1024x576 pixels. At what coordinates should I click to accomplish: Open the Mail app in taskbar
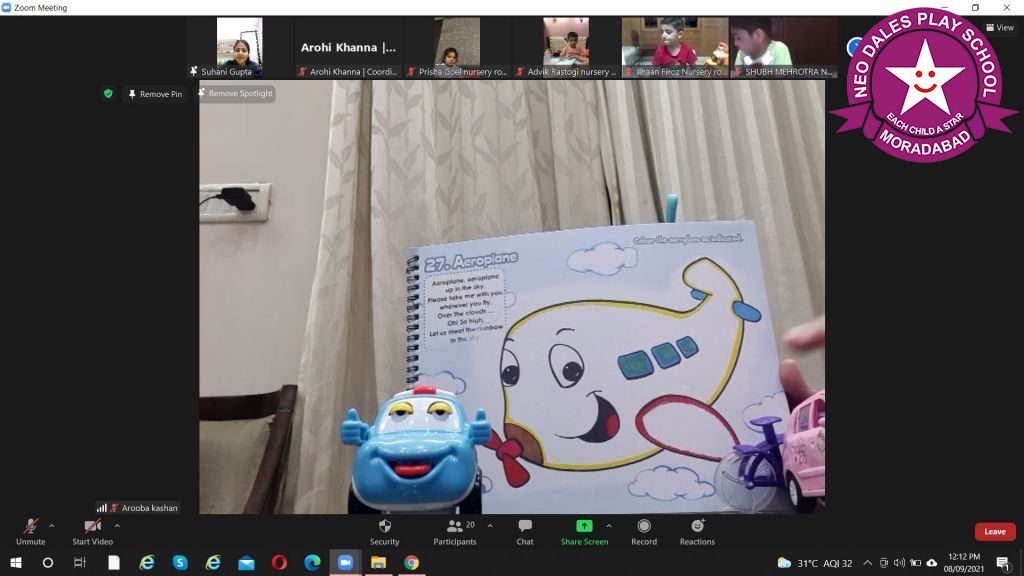tap(246, 562)
